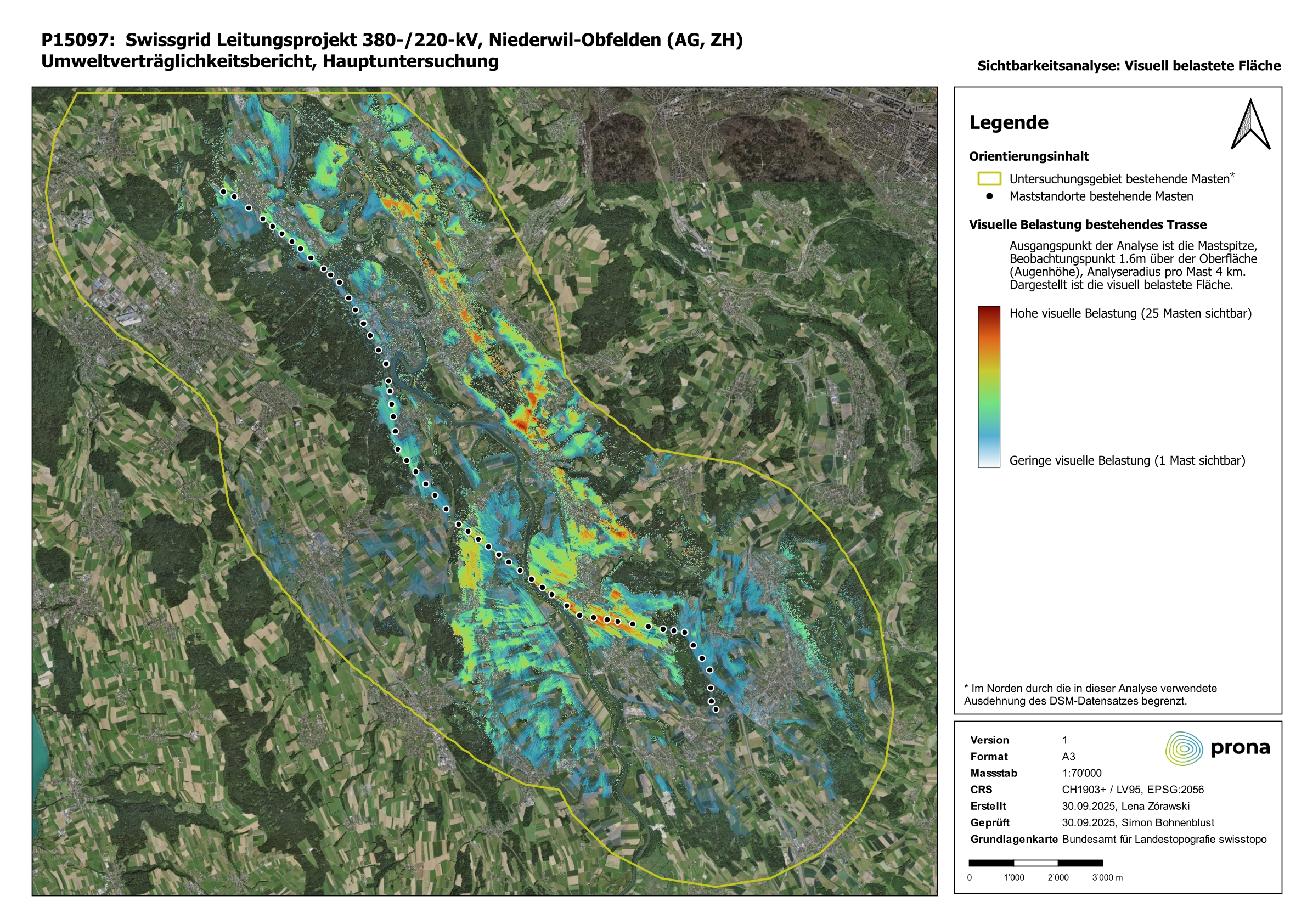Image resolution: width=1307 pixels, height=924 pixels.
Task: Click the Format value 'A3'
Action: coord(1068,757)
